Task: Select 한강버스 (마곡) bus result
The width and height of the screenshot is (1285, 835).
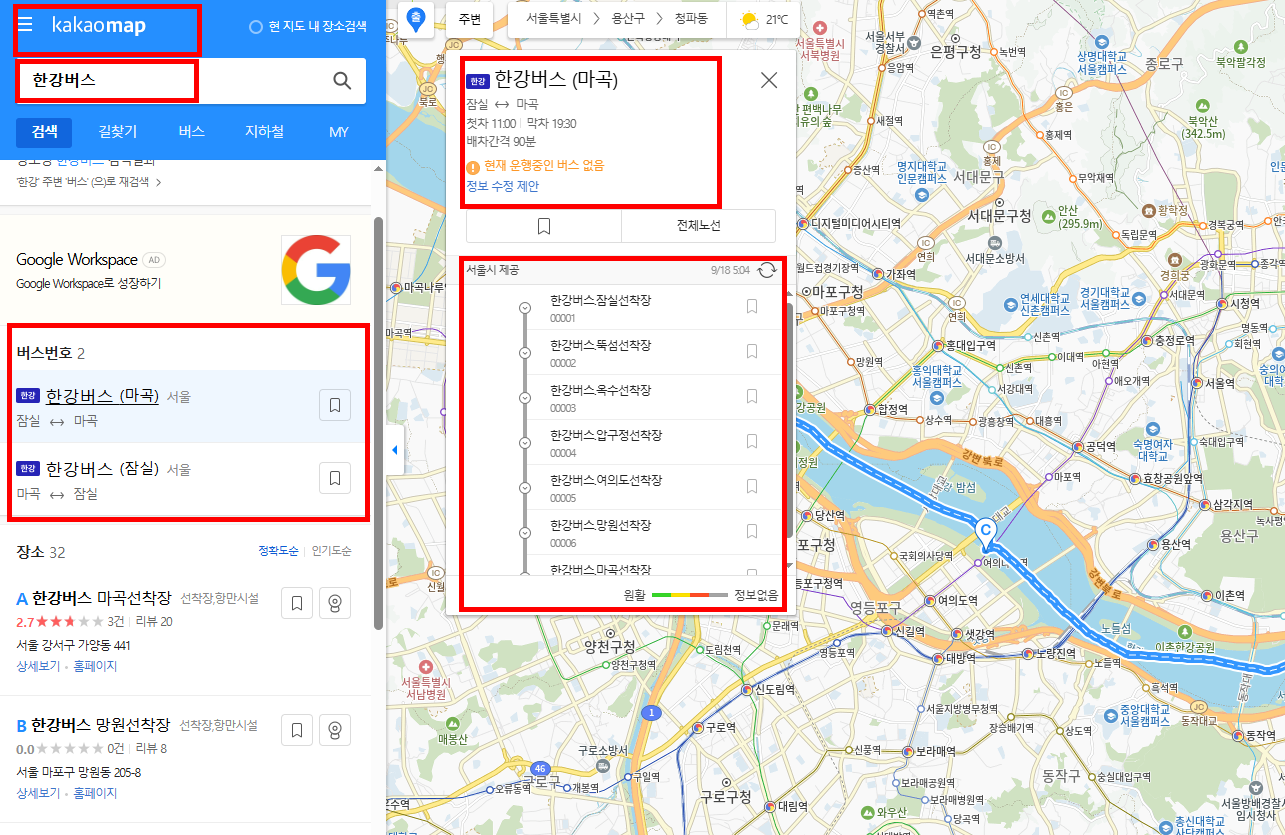Action: [x=102, y=396]
